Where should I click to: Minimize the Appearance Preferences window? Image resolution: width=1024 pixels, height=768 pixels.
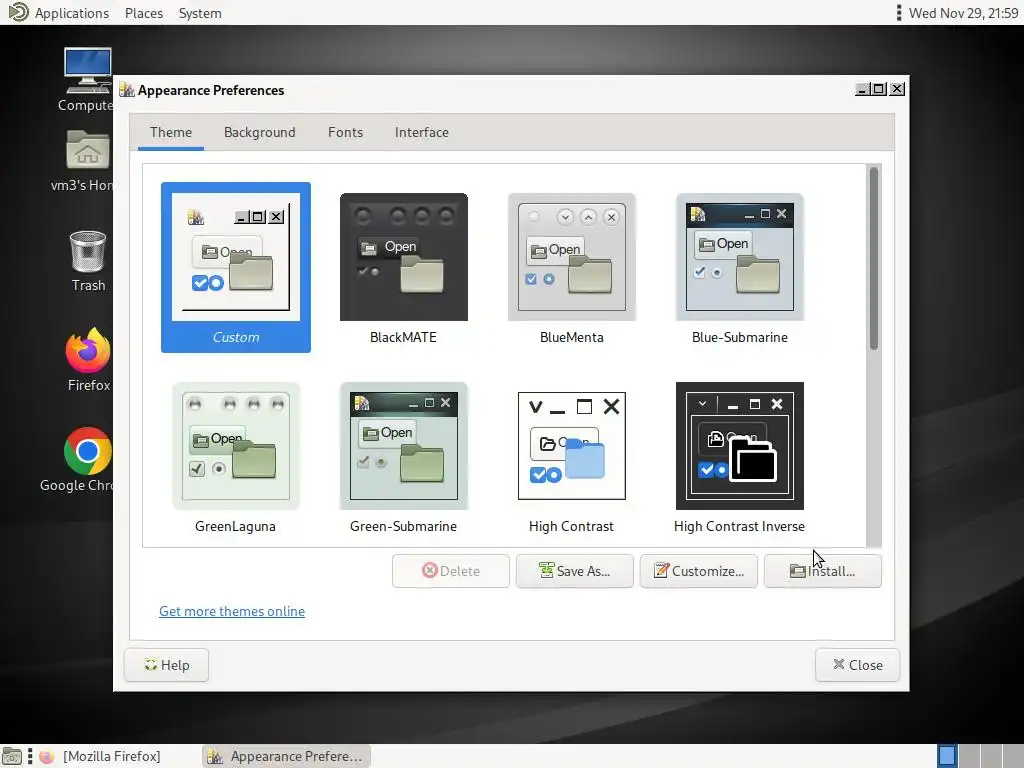click(863, 89)
